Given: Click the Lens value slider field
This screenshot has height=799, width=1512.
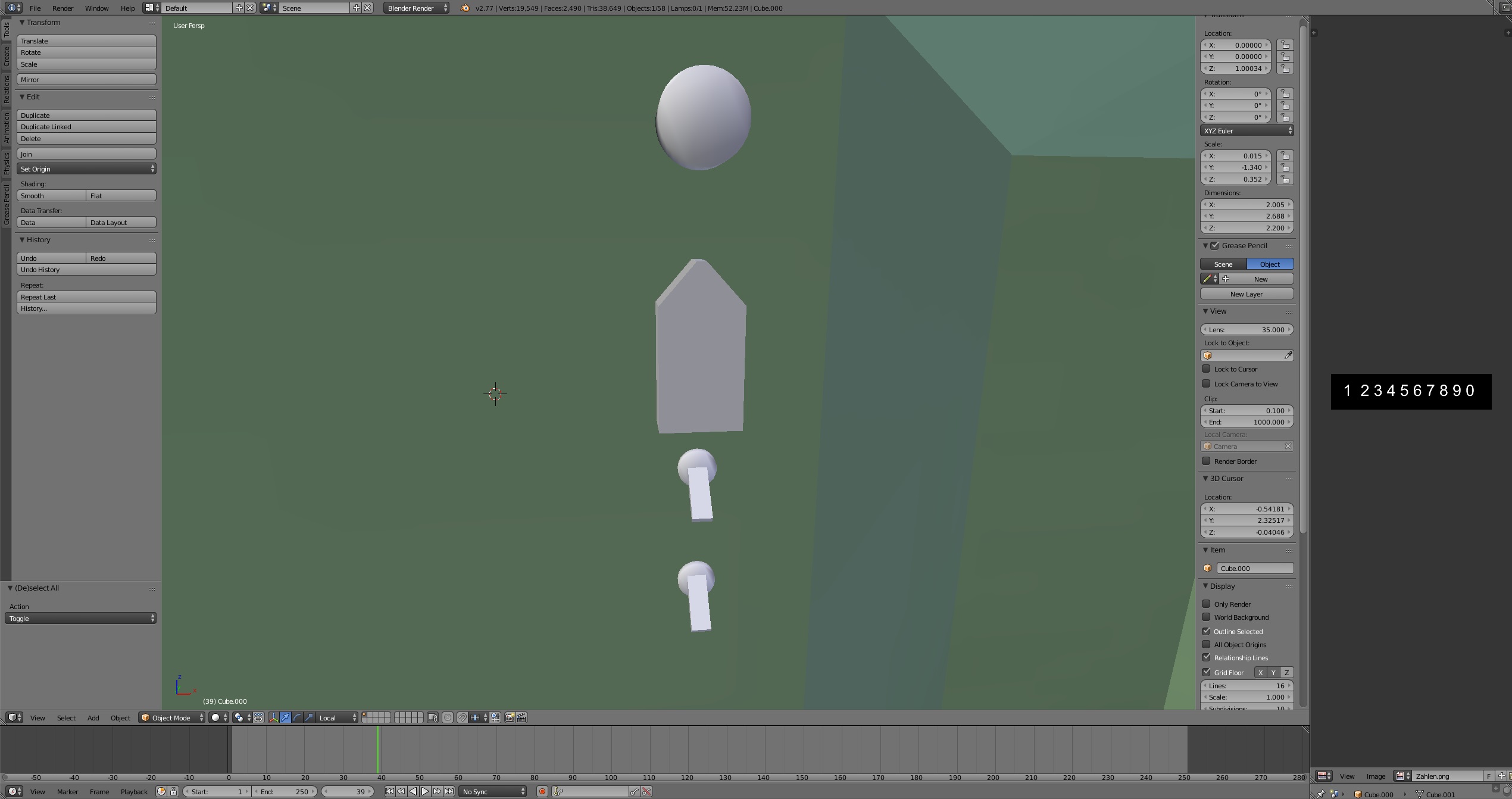Looking at the screenshot, I should click(1247, 330).
